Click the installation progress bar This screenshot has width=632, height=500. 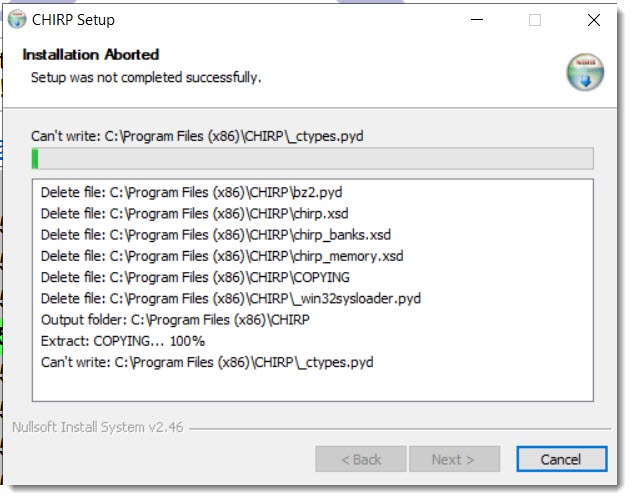pos(312,158)
